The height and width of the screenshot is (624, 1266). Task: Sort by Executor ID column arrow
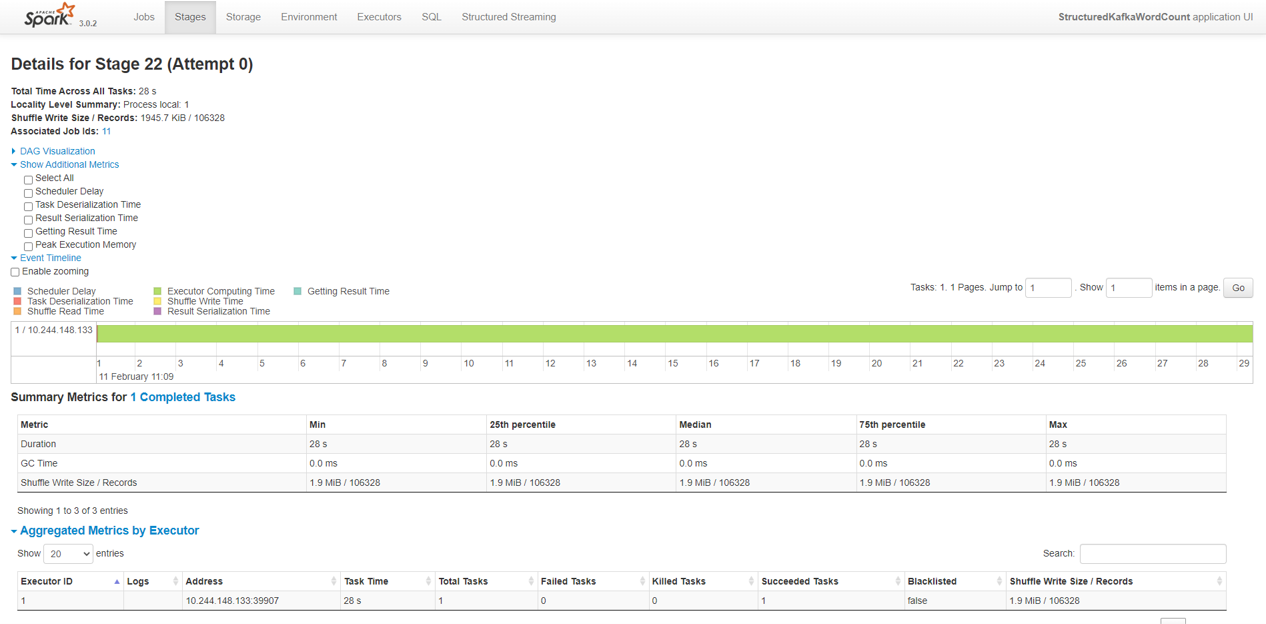point(117,581)
